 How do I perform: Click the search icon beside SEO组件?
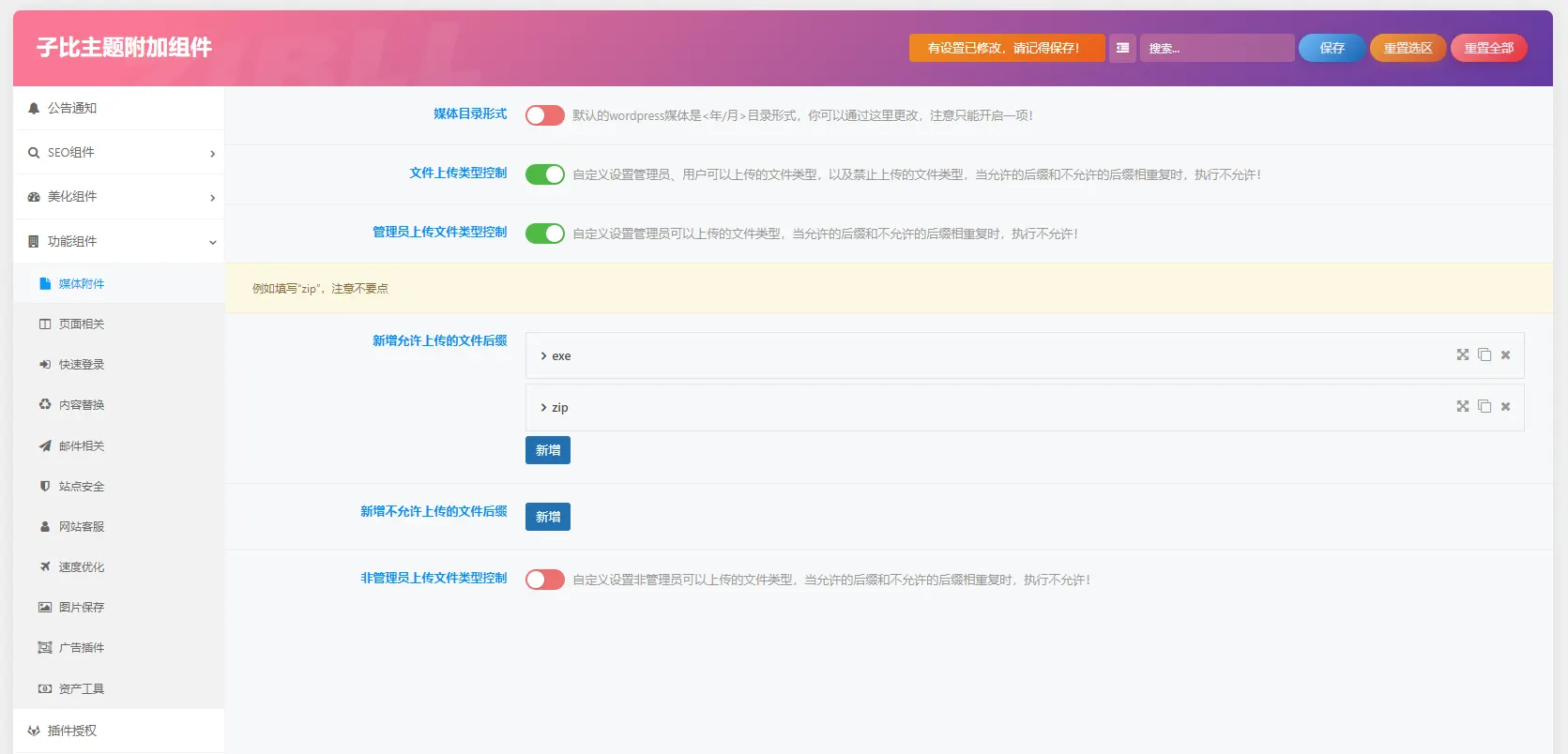click(34, 153)
